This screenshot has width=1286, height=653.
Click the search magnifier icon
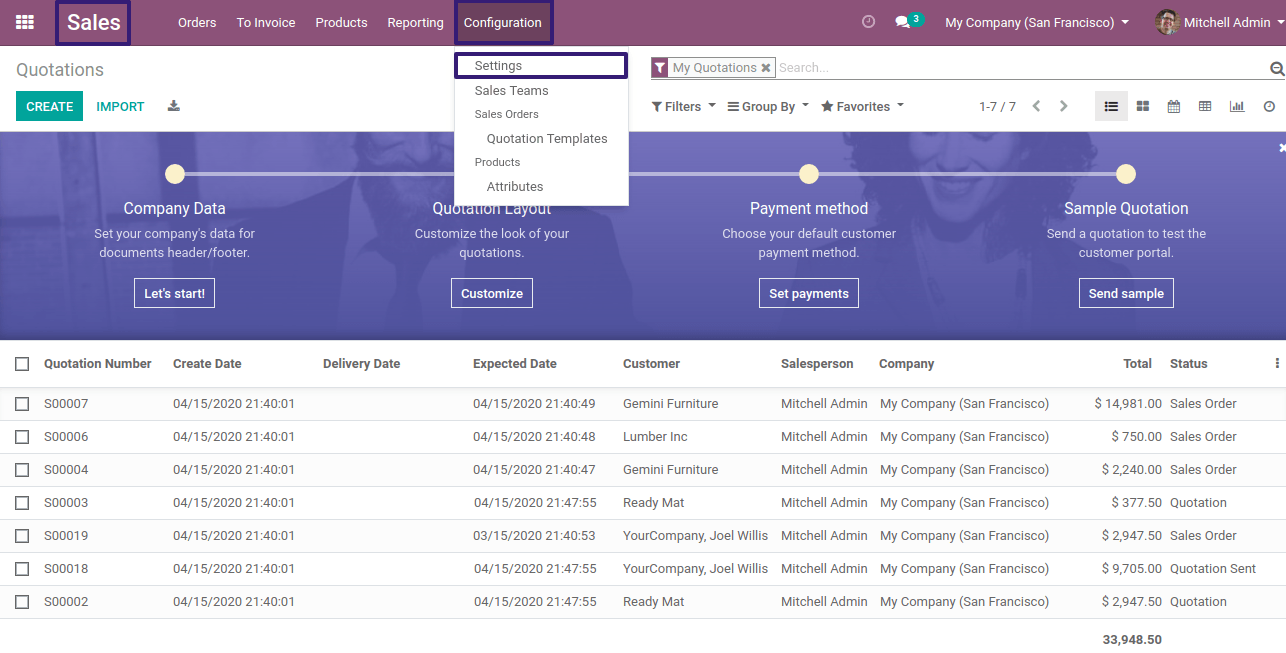[x=1277, y=68]
